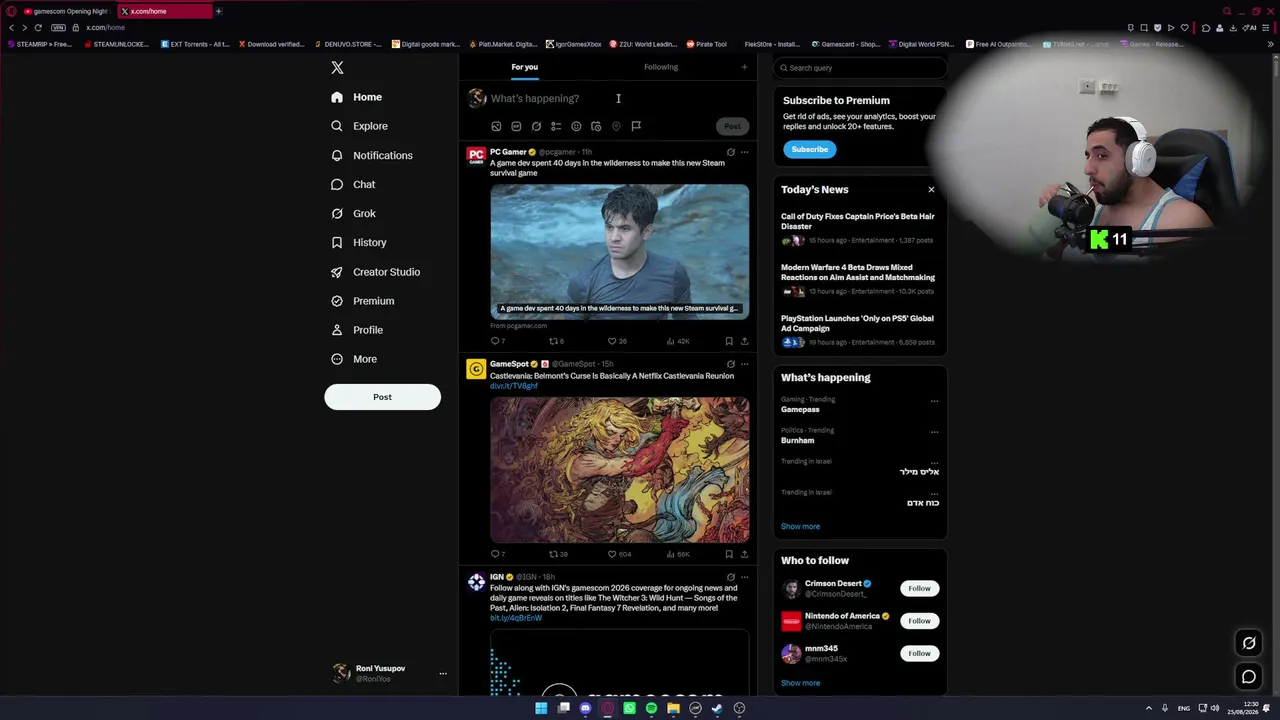
Task: Click the What's happening post field
Action: point(620,98)
